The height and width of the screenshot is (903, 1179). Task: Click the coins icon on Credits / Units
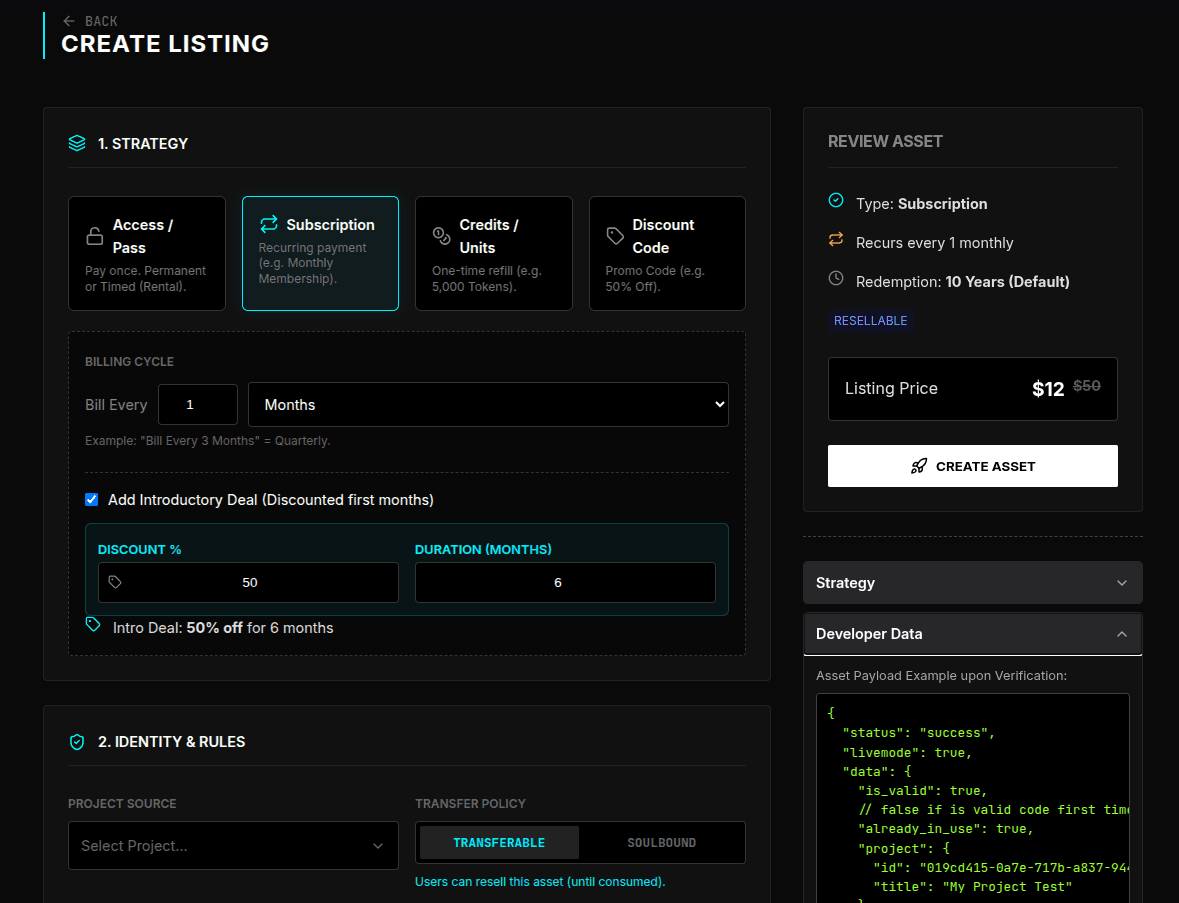click(x=441, y=235)
